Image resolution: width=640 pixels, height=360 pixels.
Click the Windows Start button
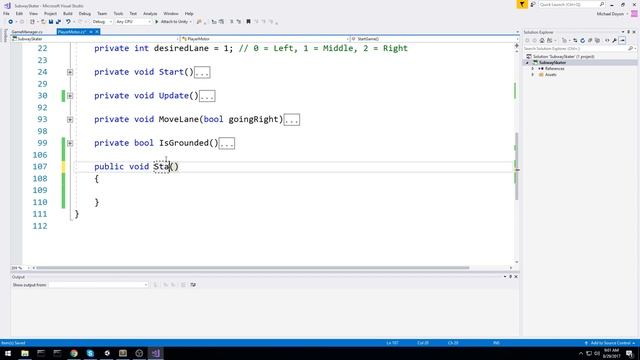[8, 353]
